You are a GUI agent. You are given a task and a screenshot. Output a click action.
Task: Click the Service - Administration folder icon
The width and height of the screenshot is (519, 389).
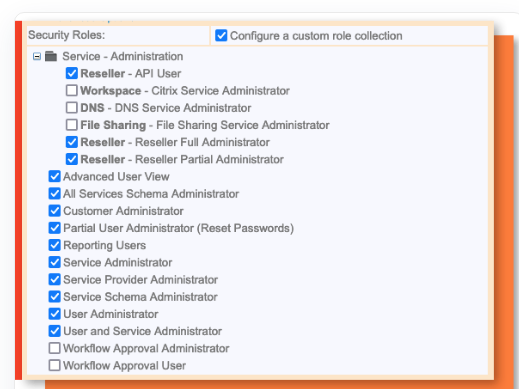51,56
